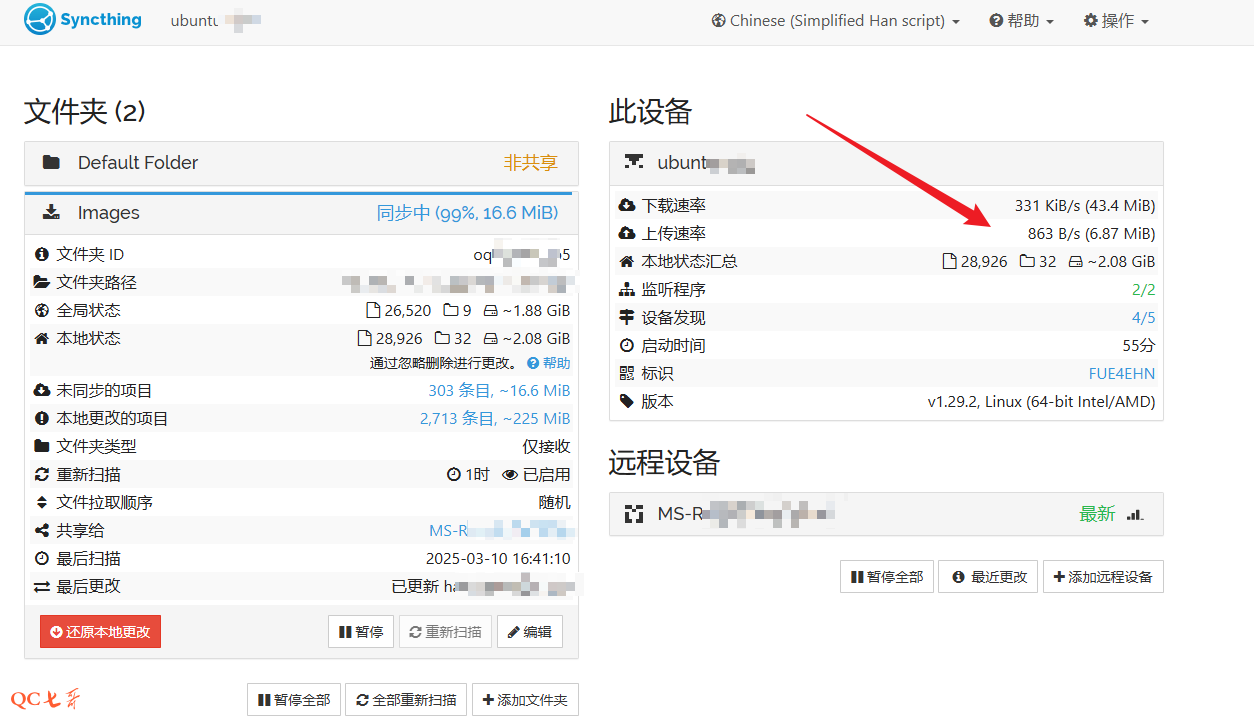Screen dimensions: 1254x721
Task: Pause the Images folder with 暂停 button
Action: 361,632
